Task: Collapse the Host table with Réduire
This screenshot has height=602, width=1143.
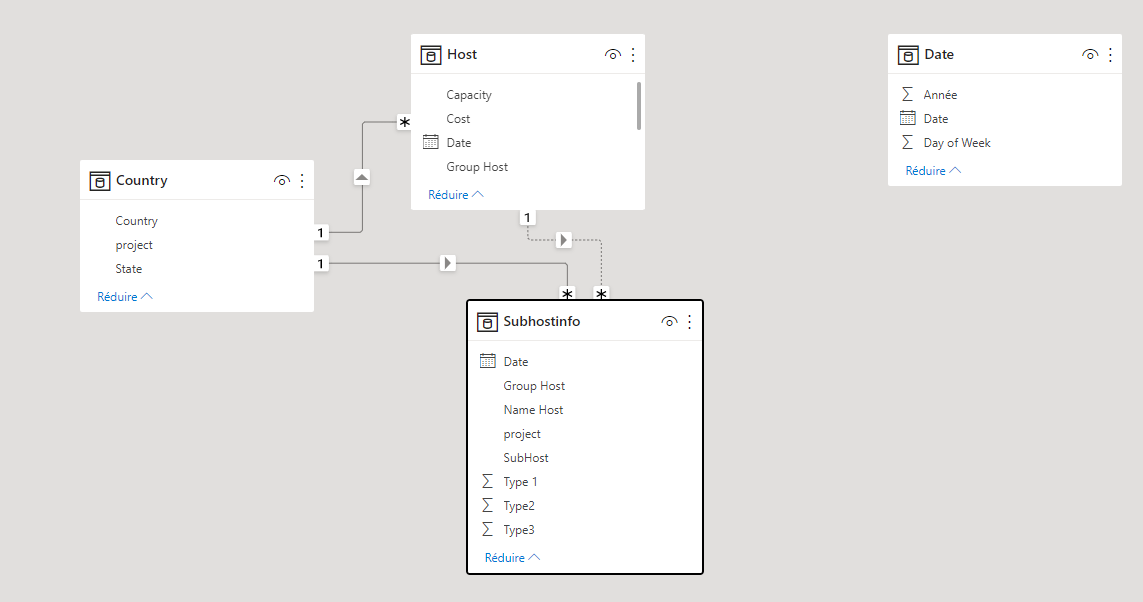Action: click(456, 195)
